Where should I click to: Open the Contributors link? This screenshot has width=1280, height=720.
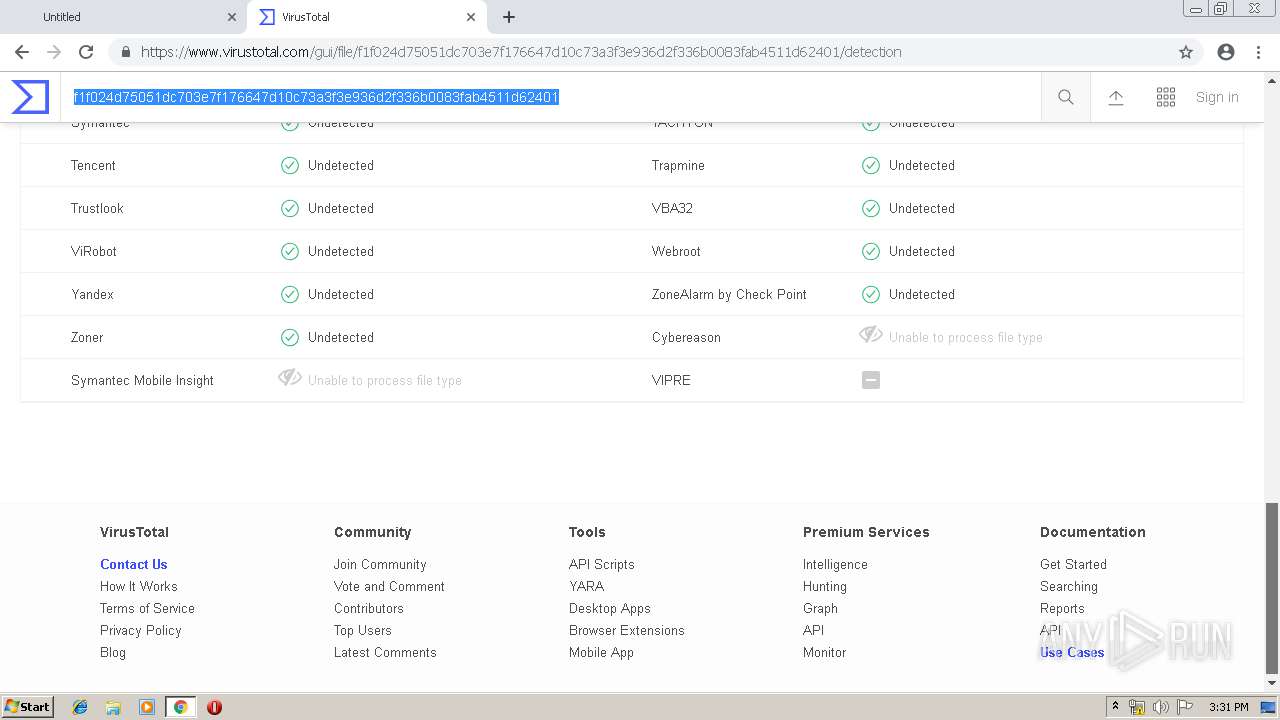pyautogui.click(x=369, y=608)
